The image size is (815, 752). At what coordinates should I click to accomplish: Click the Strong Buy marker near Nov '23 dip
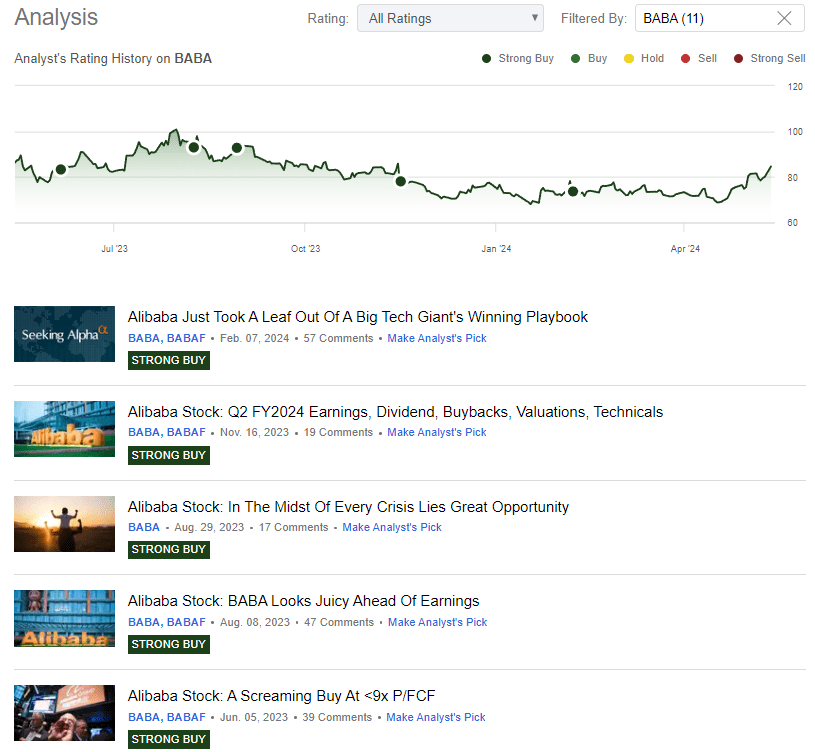point(400,181)
